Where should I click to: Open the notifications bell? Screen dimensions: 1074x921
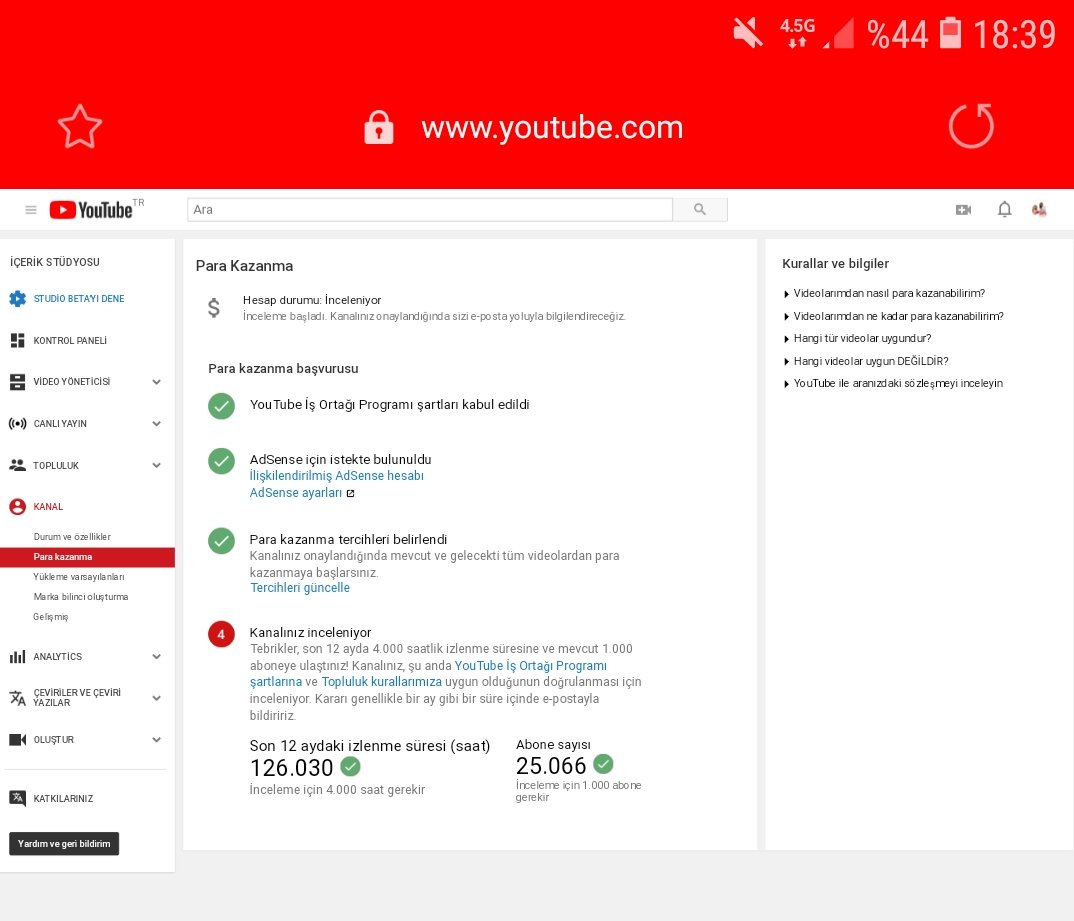tap(1004, 210)
